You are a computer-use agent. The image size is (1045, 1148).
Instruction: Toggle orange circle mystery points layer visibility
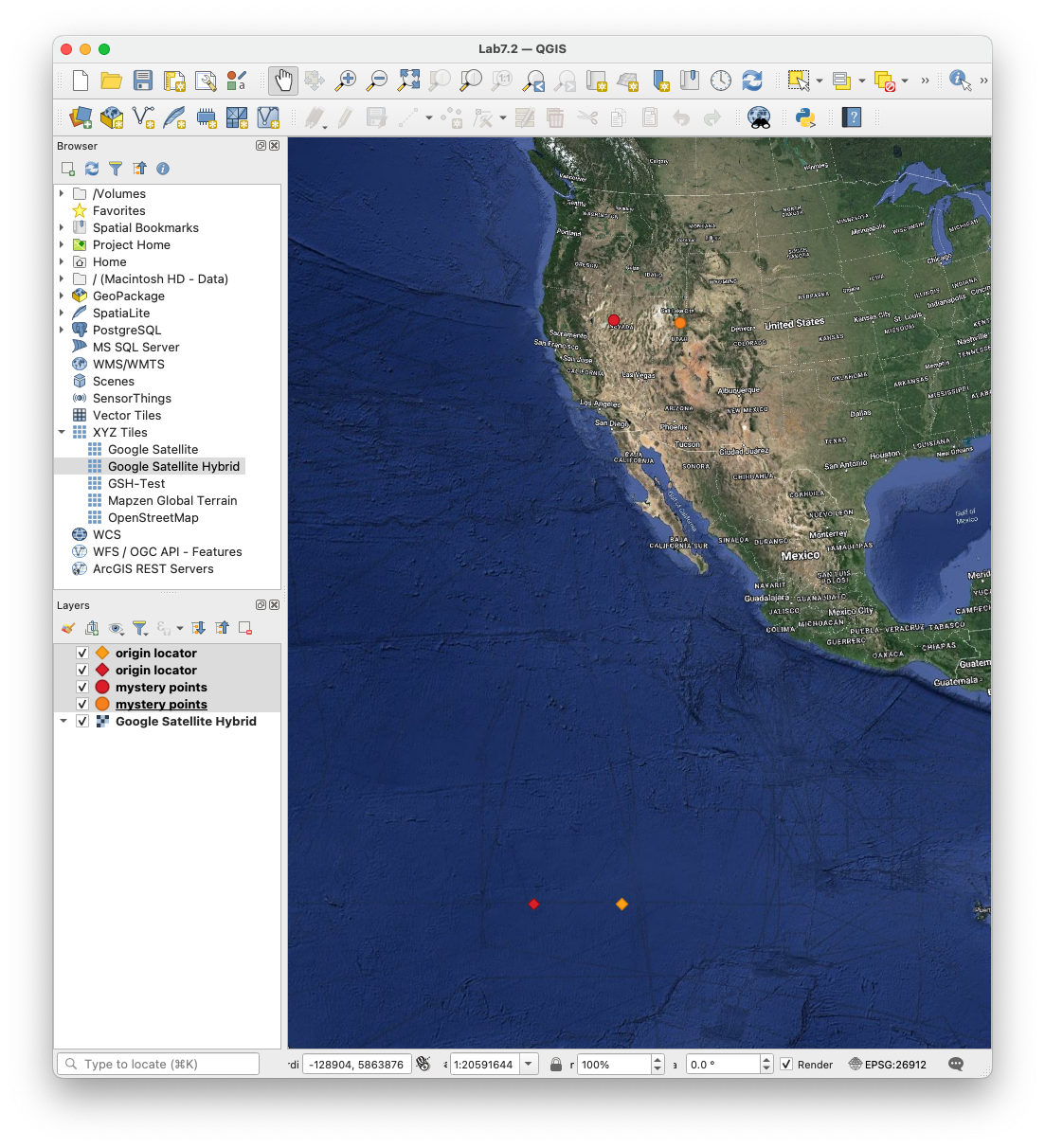[x=82, y=704]
